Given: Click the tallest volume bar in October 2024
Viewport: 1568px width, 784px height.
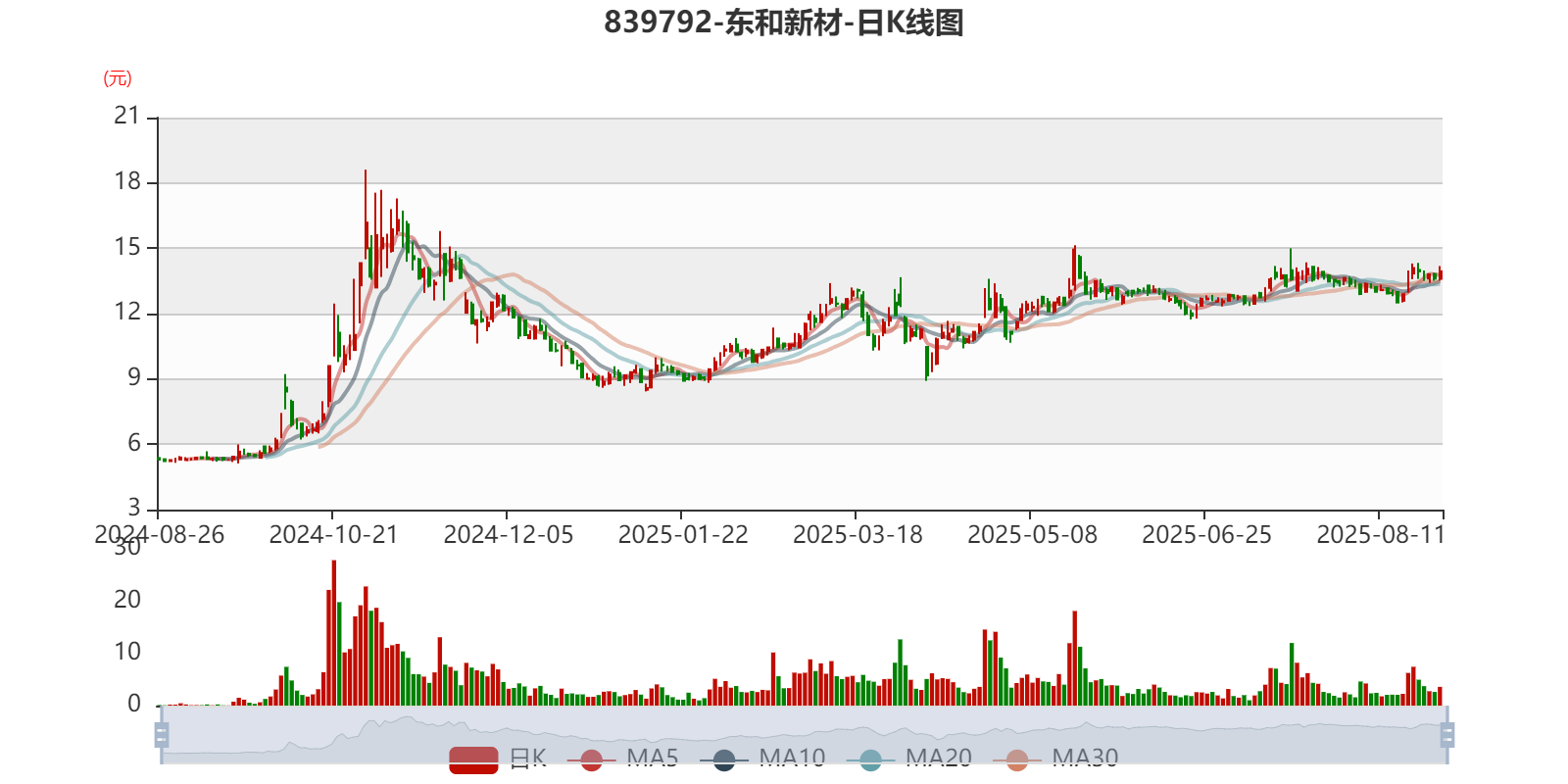Looking at the screenshot, I should click(334, 633).
